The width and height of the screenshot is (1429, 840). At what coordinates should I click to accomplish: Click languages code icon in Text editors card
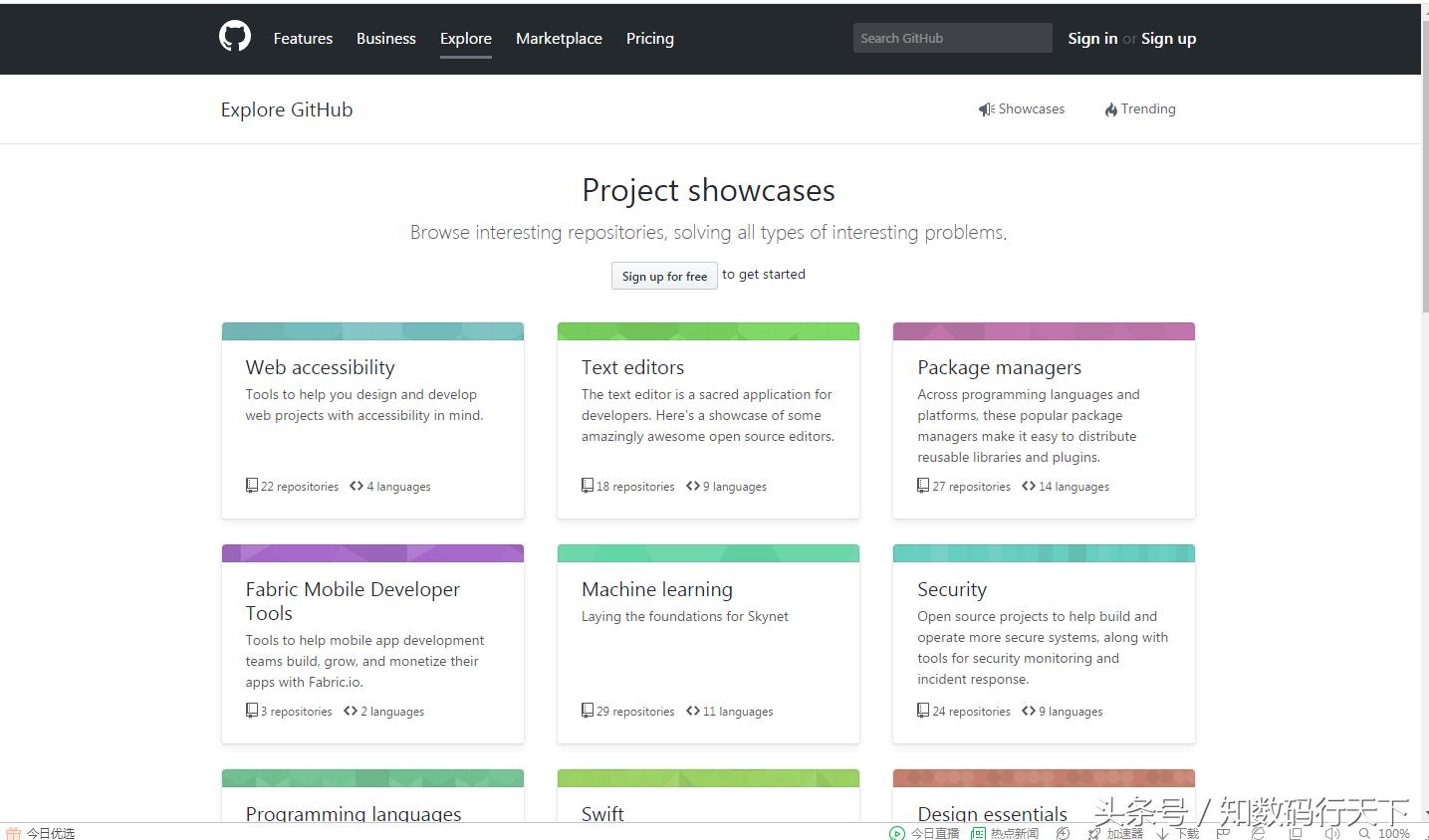point(693,486)
